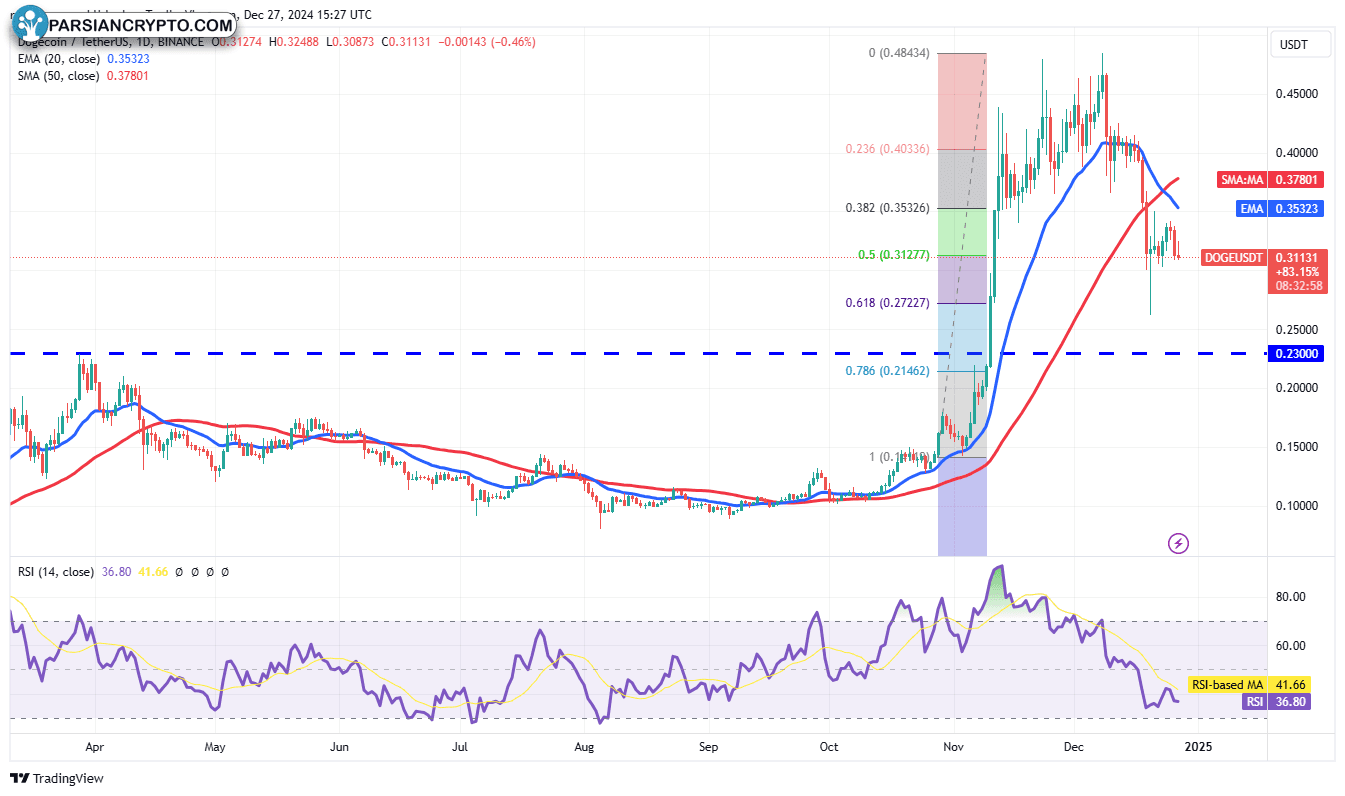This screenshot has width=1345, height=796.
Task: Click the 0.25000 price axis value
Action: (1296, 329)
